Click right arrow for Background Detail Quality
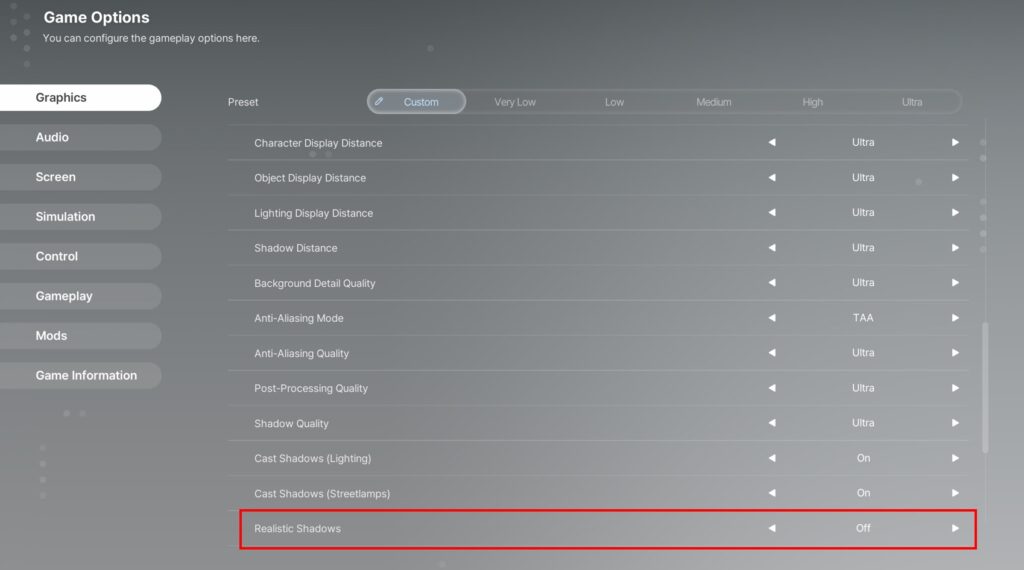The height and width of the screenshot is (570, 1024). [x=955, y=283]
